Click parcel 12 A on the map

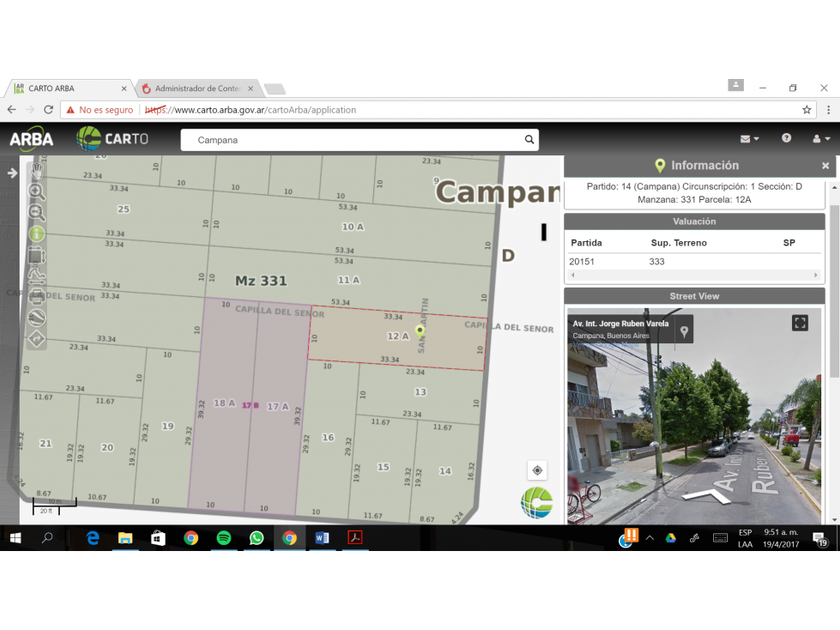pos(397,337)
